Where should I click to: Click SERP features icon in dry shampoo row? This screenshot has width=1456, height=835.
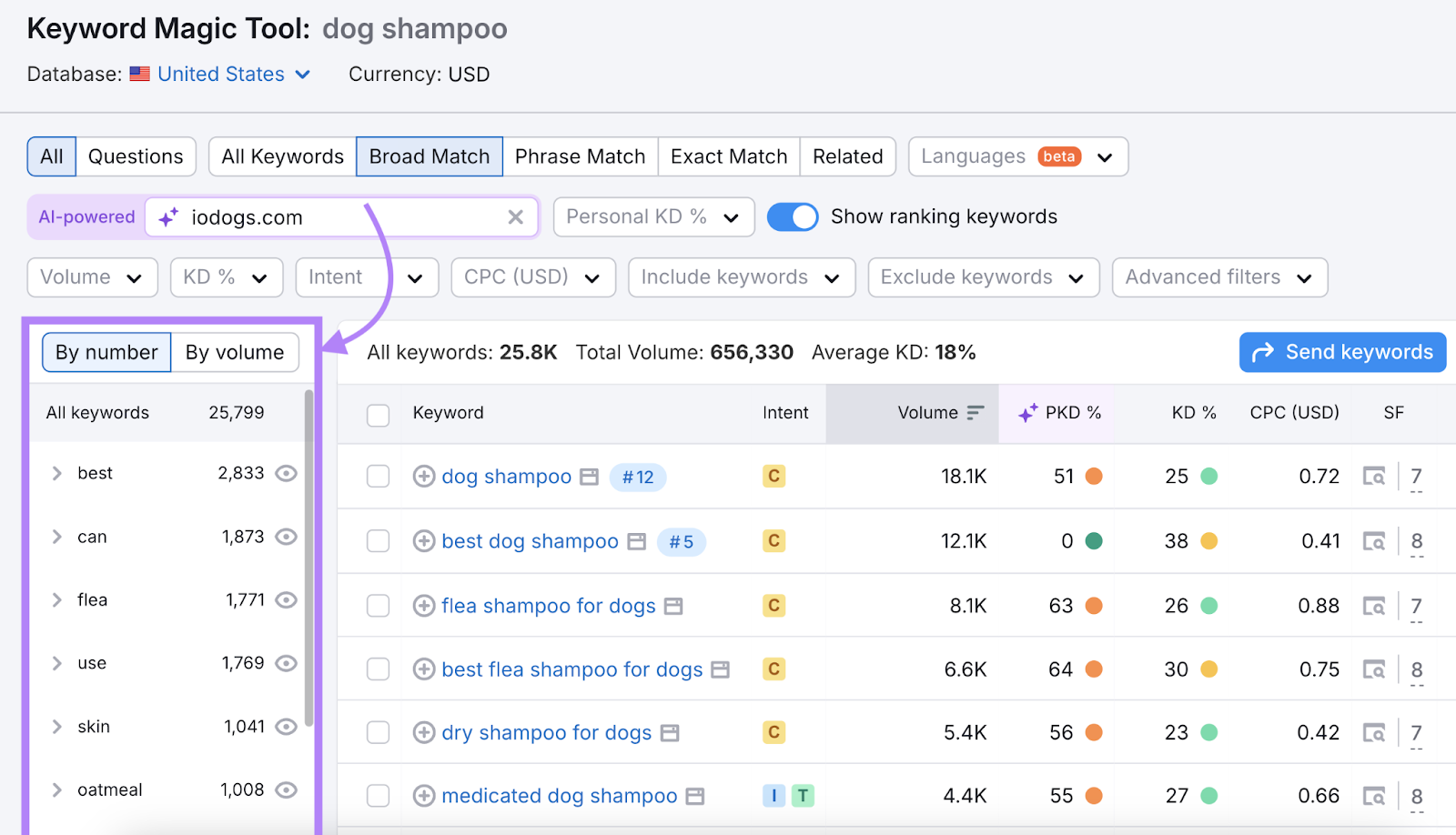click(1373, 733)
